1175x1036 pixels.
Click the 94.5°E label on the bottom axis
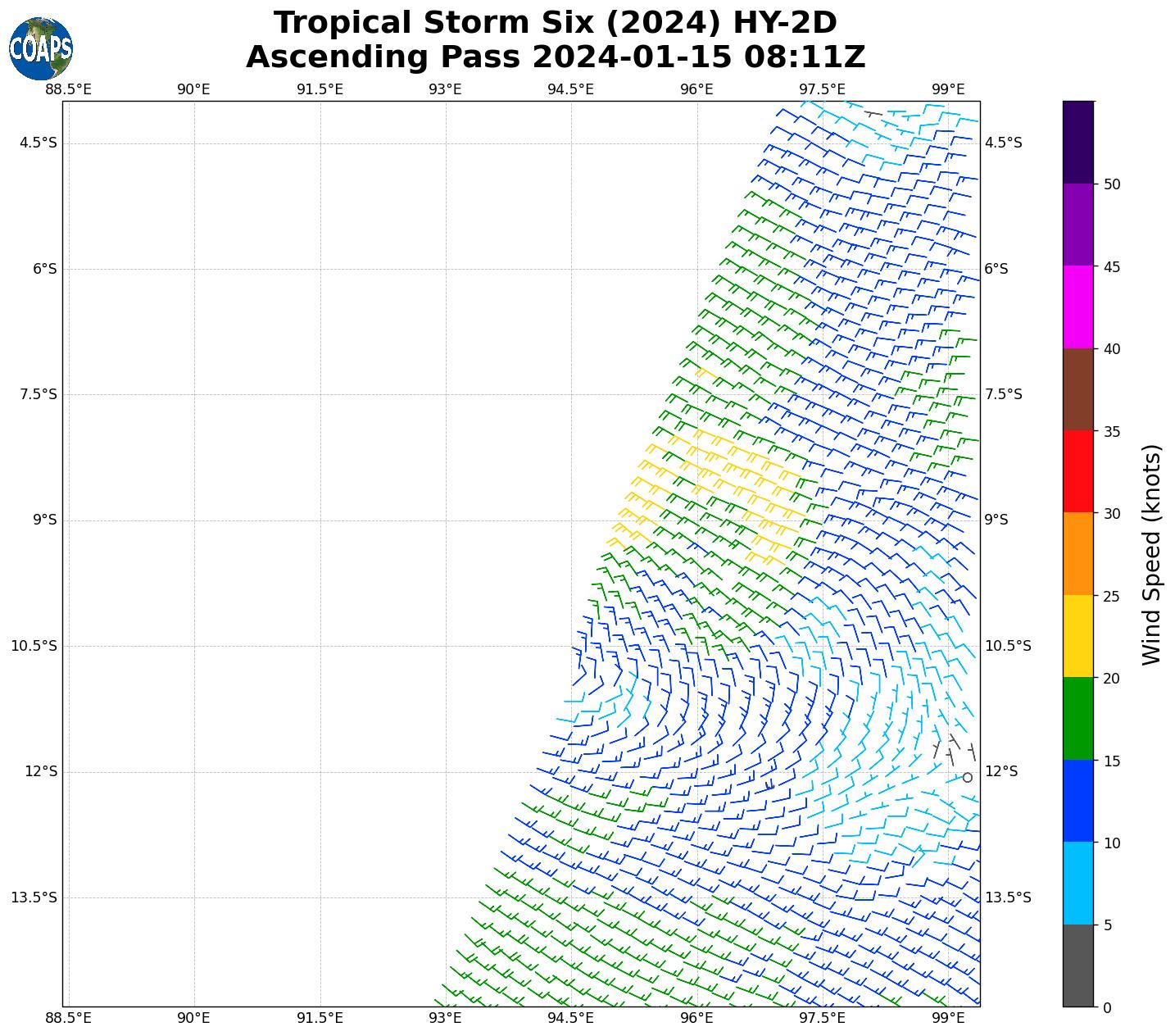point(570,1018)
